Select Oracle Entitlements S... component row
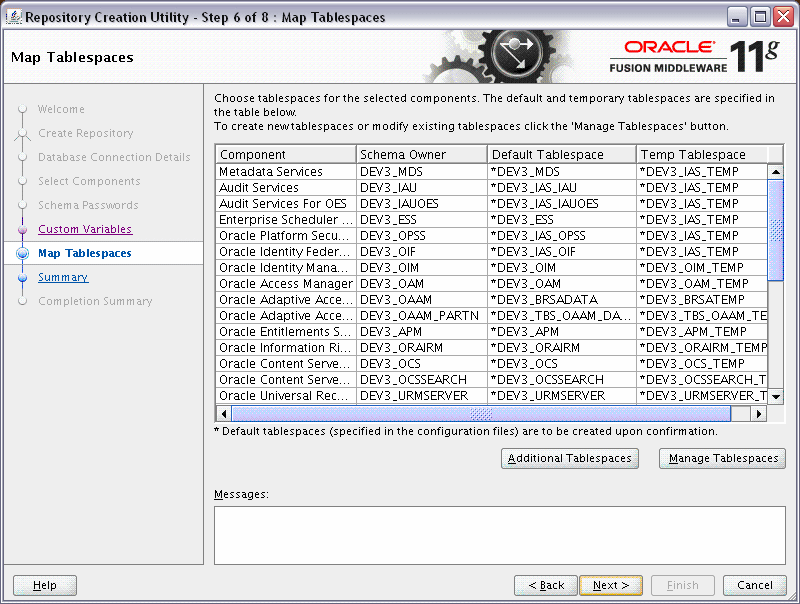This screenshot has height=604, width=800. (286, 332)
